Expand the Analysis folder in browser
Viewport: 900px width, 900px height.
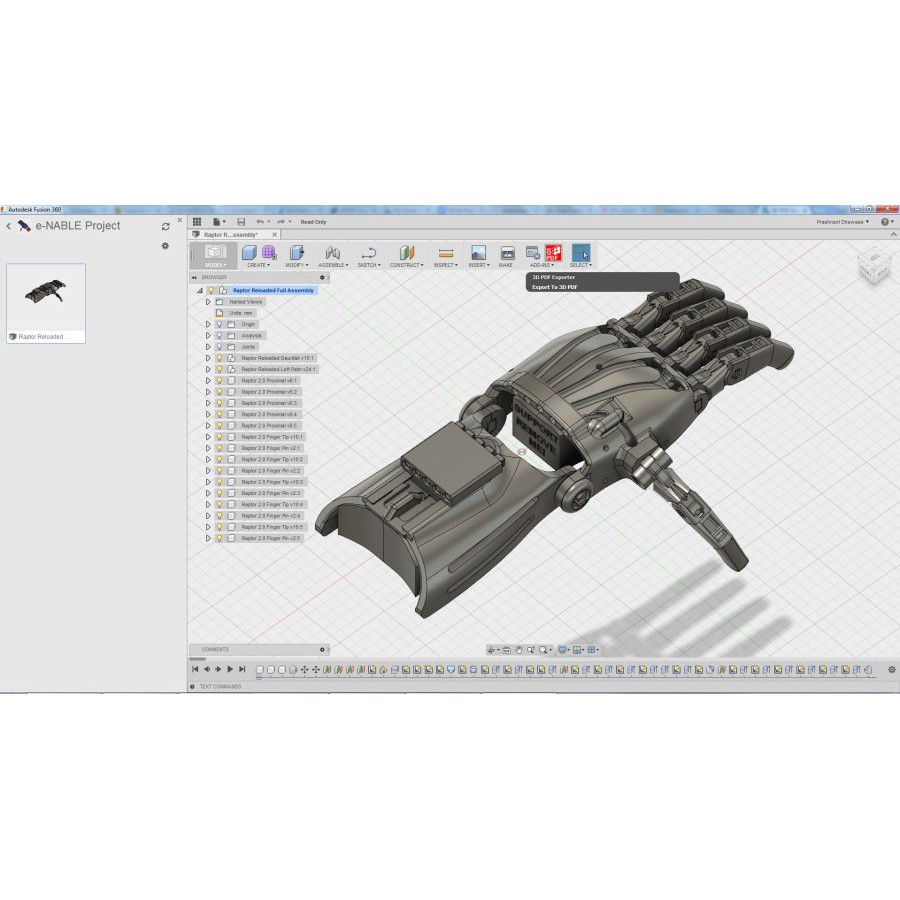[208, 335]
